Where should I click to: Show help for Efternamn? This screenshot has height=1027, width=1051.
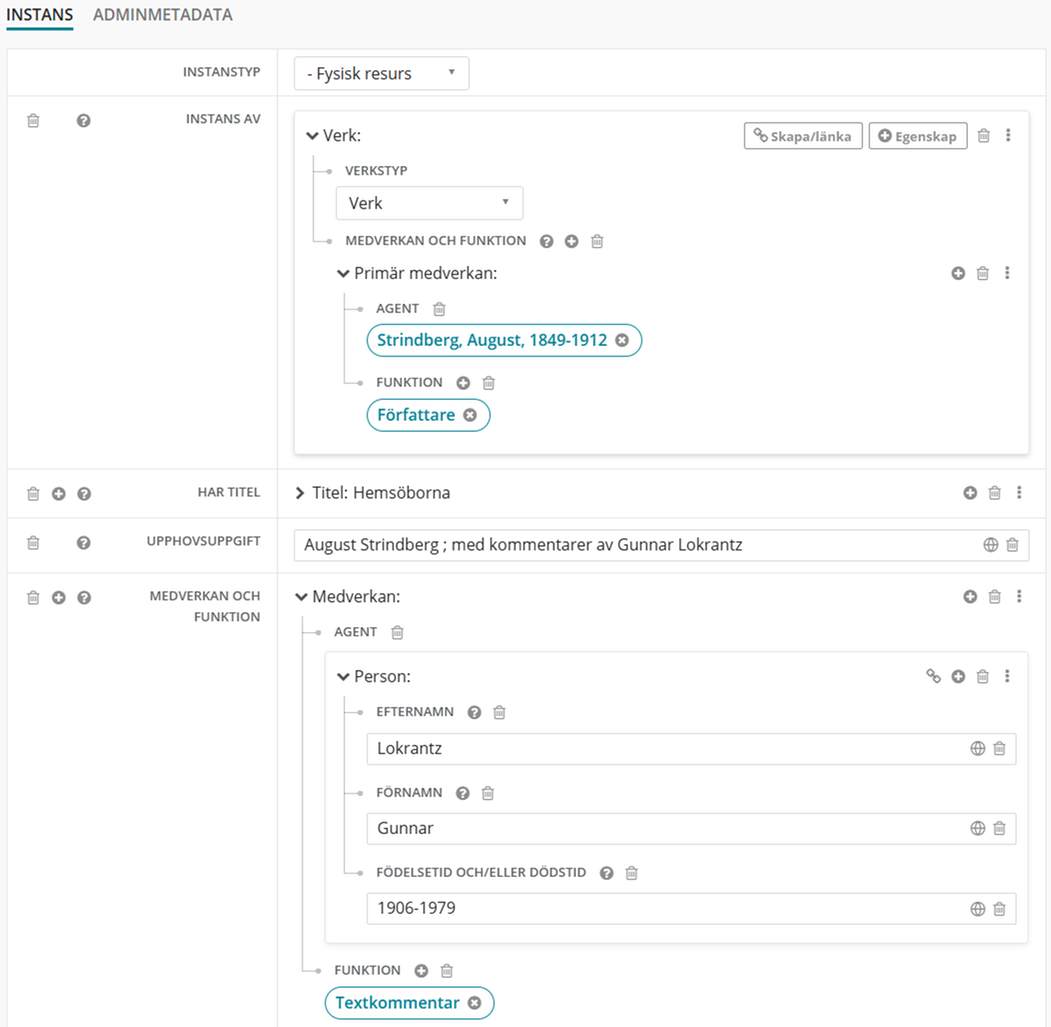click(475, 713)
